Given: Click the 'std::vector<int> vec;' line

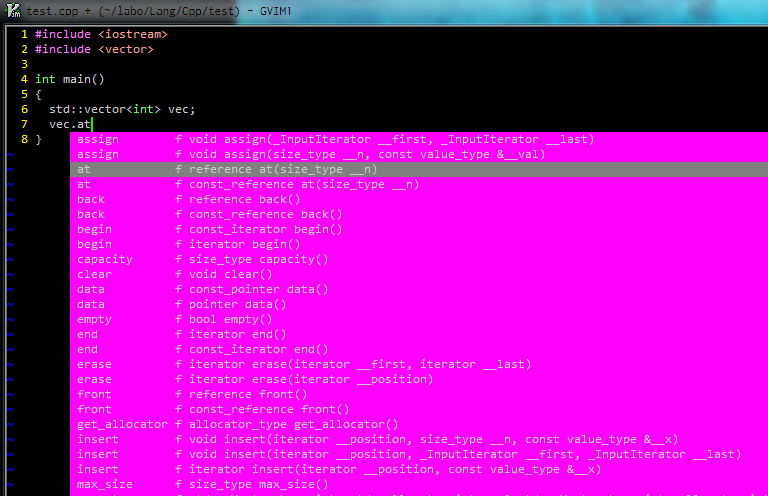Looking at the screenshot, I should pos(122,109).
